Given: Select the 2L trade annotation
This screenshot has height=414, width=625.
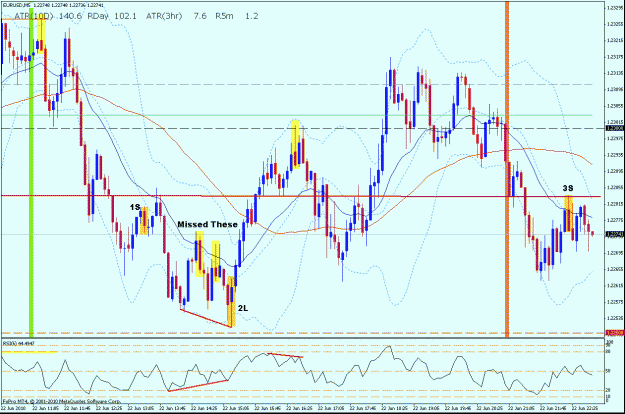Looking at the screenshot, I should coord(243,308).
